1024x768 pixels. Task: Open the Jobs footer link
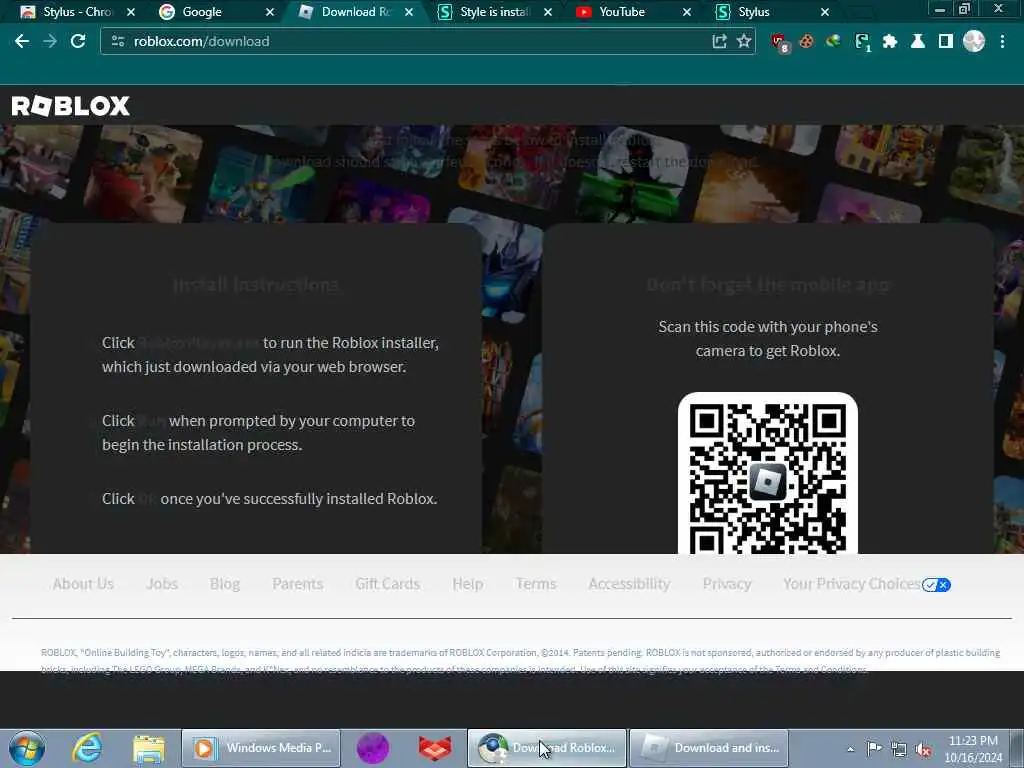click(162, 584)
